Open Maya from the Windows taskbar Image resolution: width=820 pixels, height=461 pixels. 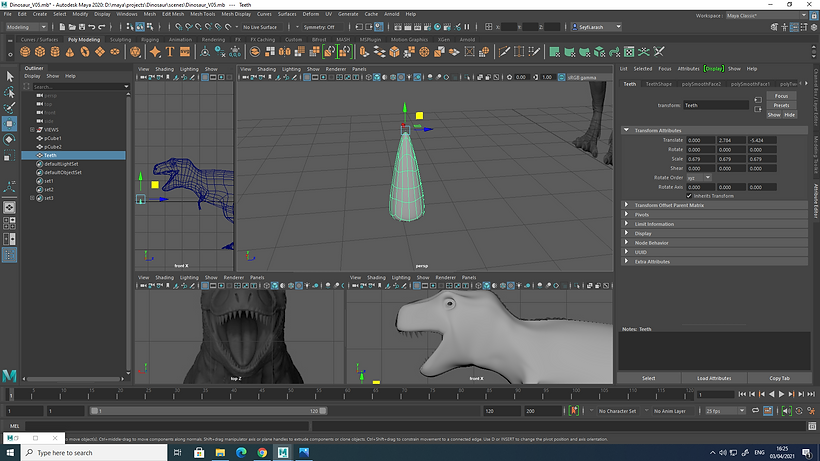(283, 453)
